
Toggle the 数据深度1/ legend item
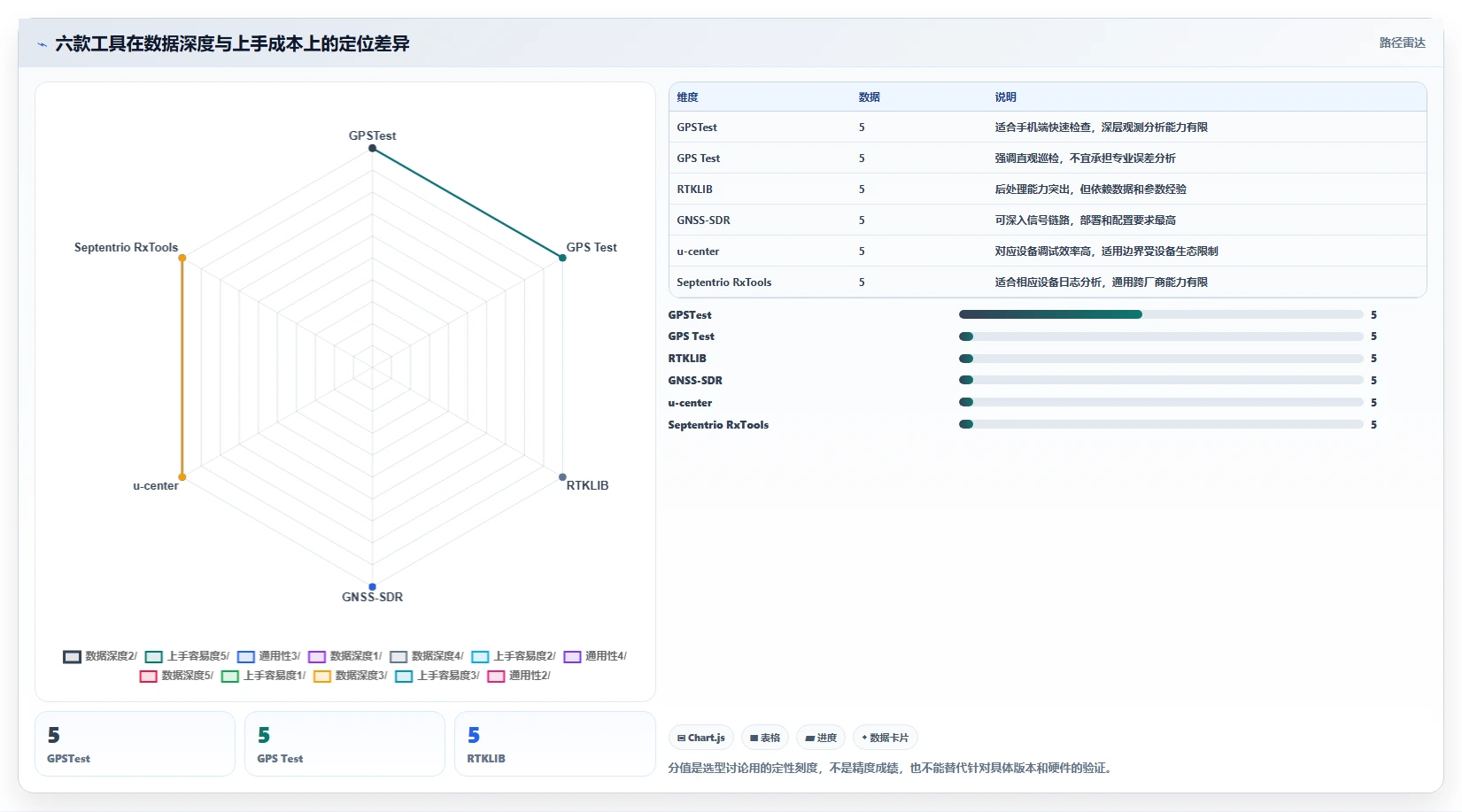tap(345, 656)
